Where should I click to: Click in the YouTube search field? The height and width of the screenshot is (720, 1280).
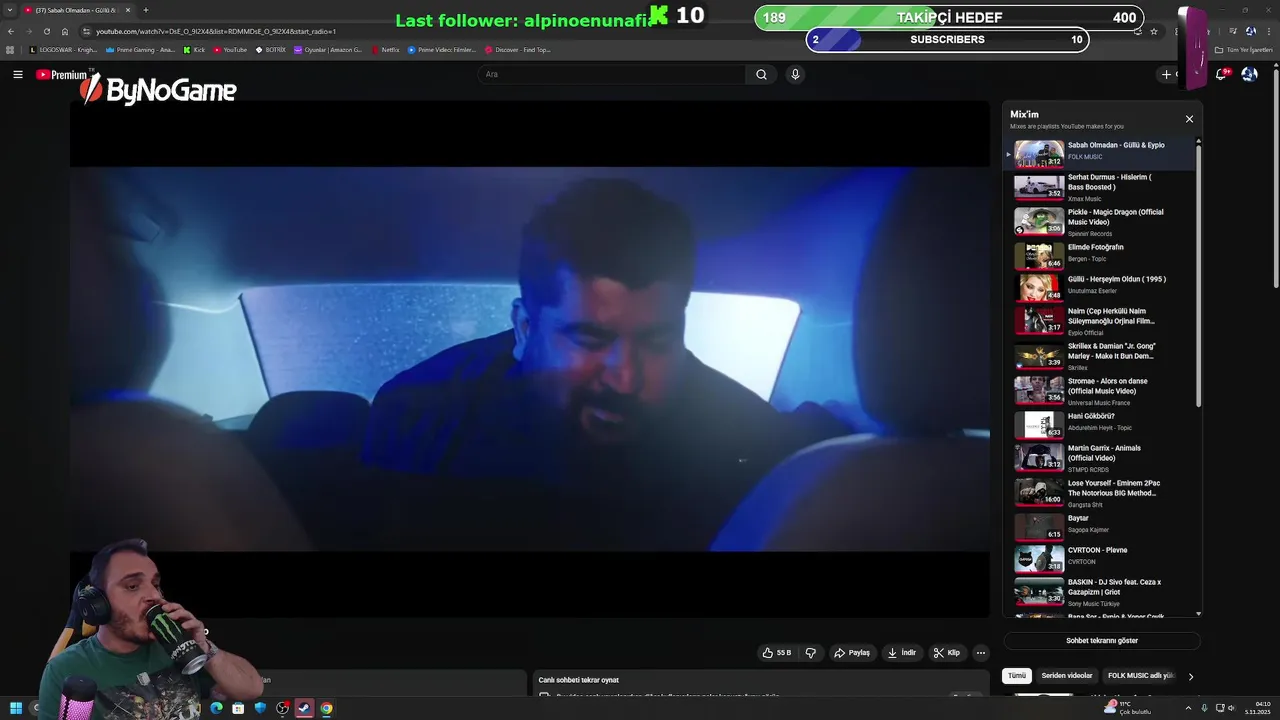tap(612, 74)
